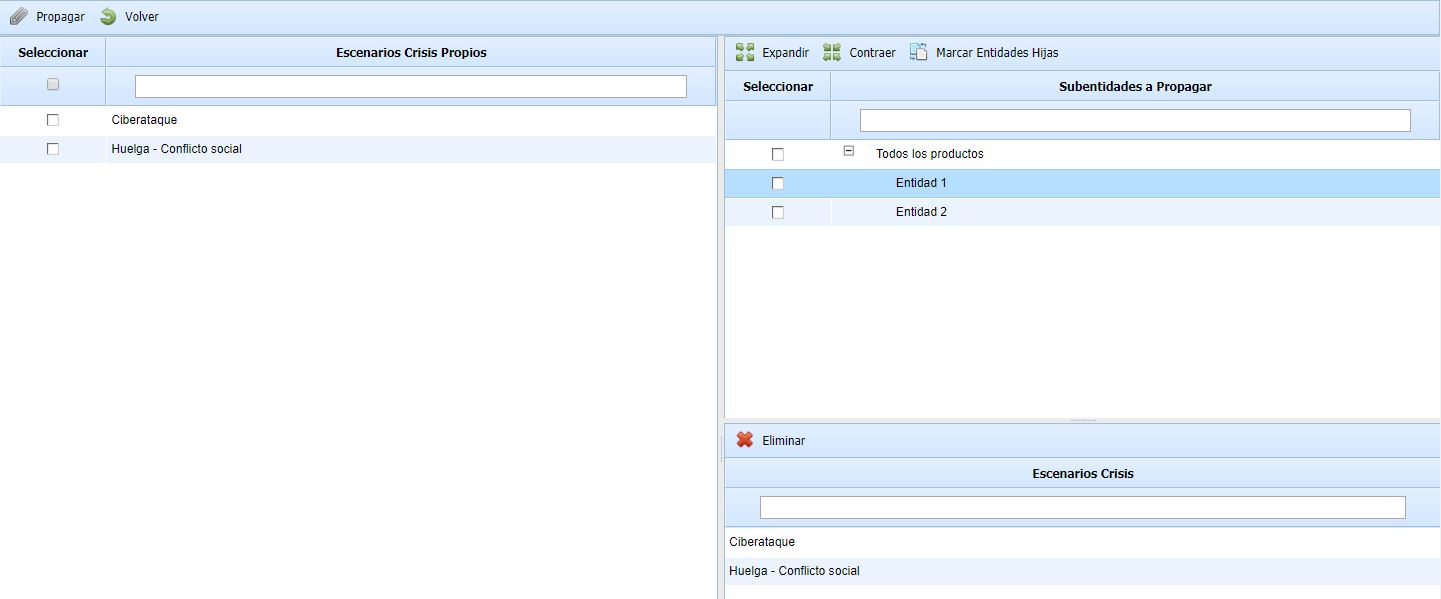Click the Subentidades a Propagar column header
The image size is (1441, 599).
(x=1135, y=87)
